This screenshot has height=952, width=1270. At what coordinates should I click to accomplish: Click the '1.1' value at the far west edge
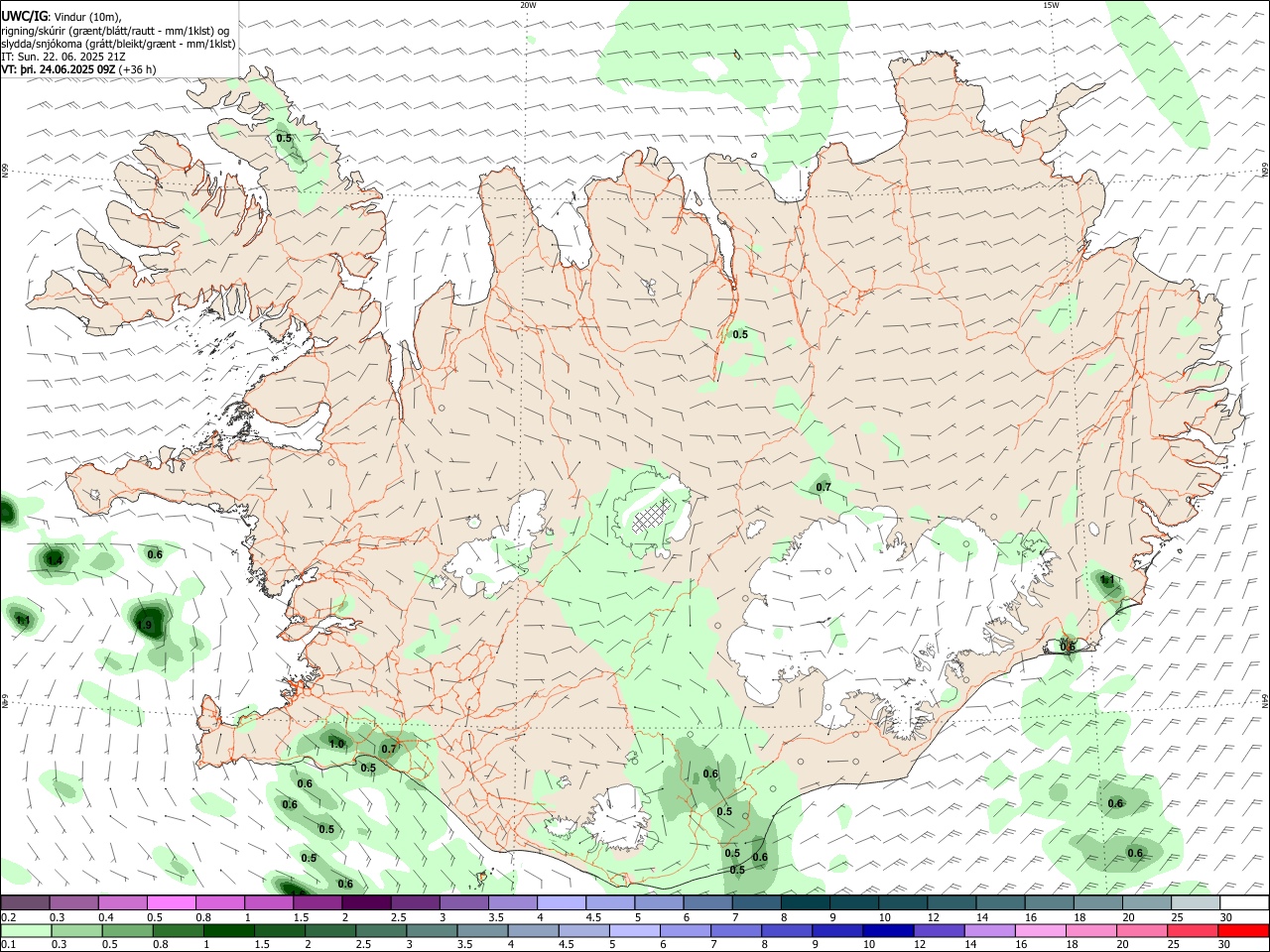pyautogui.click(x=23, y=621)
